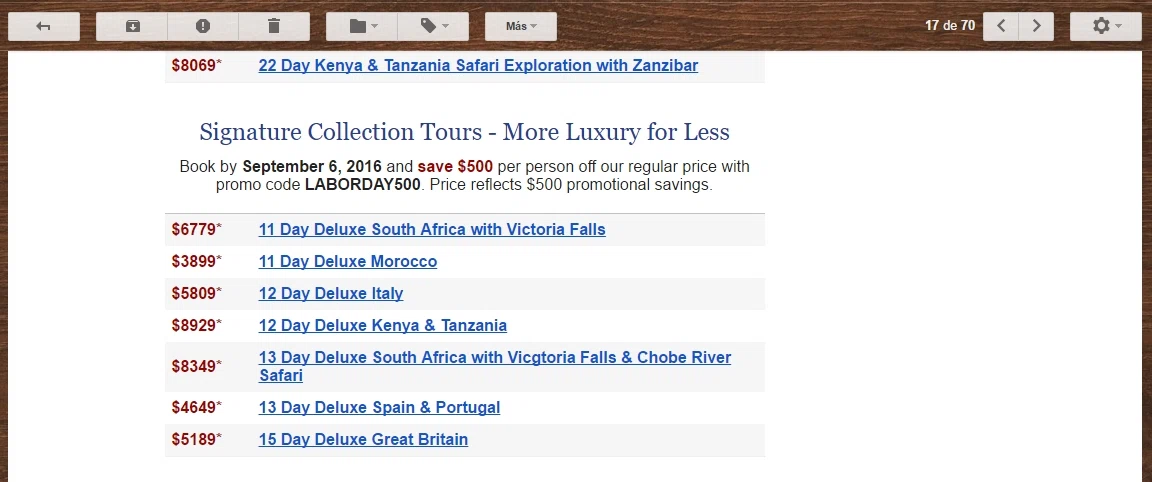This screenshot has width=1152, height=482.
Task: Open the 15 Day Deluxe Great Britain link
Action: [363, 439]
